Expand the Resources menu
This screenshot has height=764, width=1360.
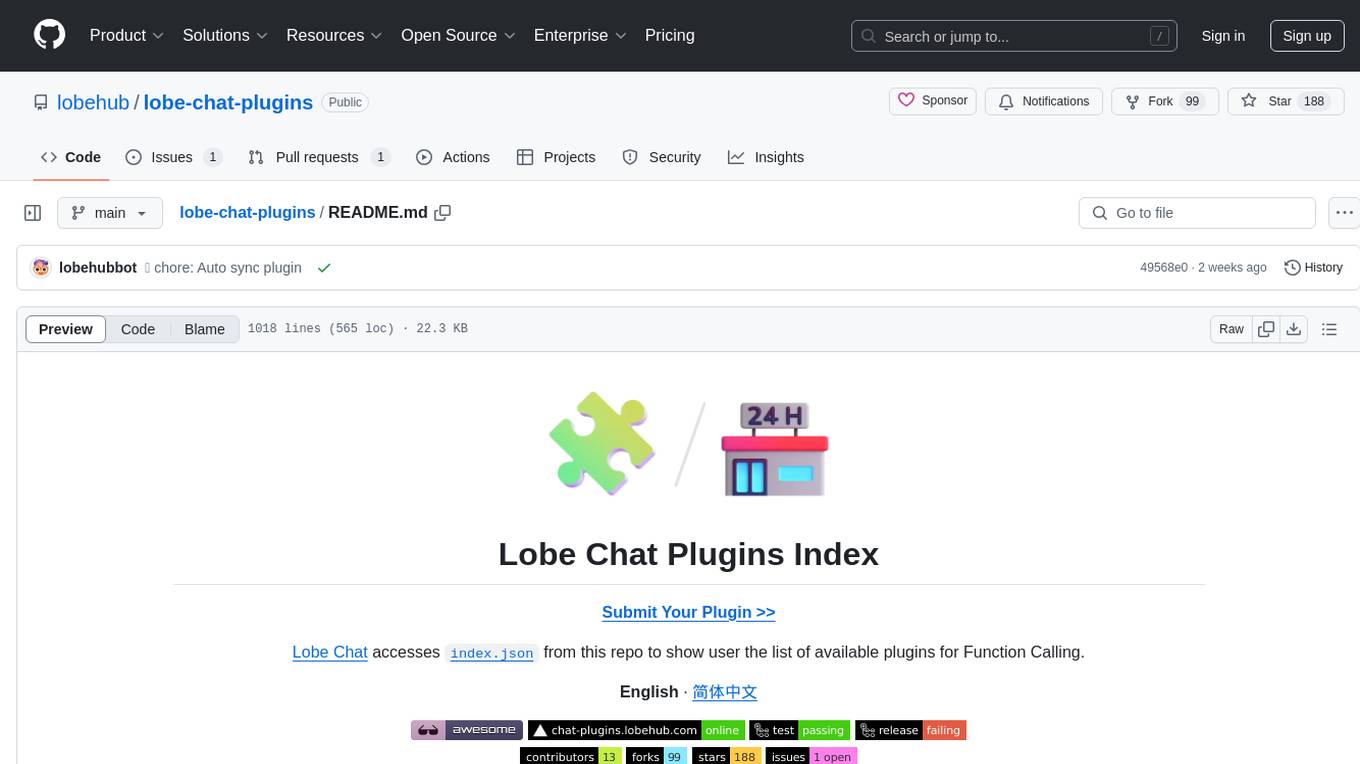click(334, 35)
